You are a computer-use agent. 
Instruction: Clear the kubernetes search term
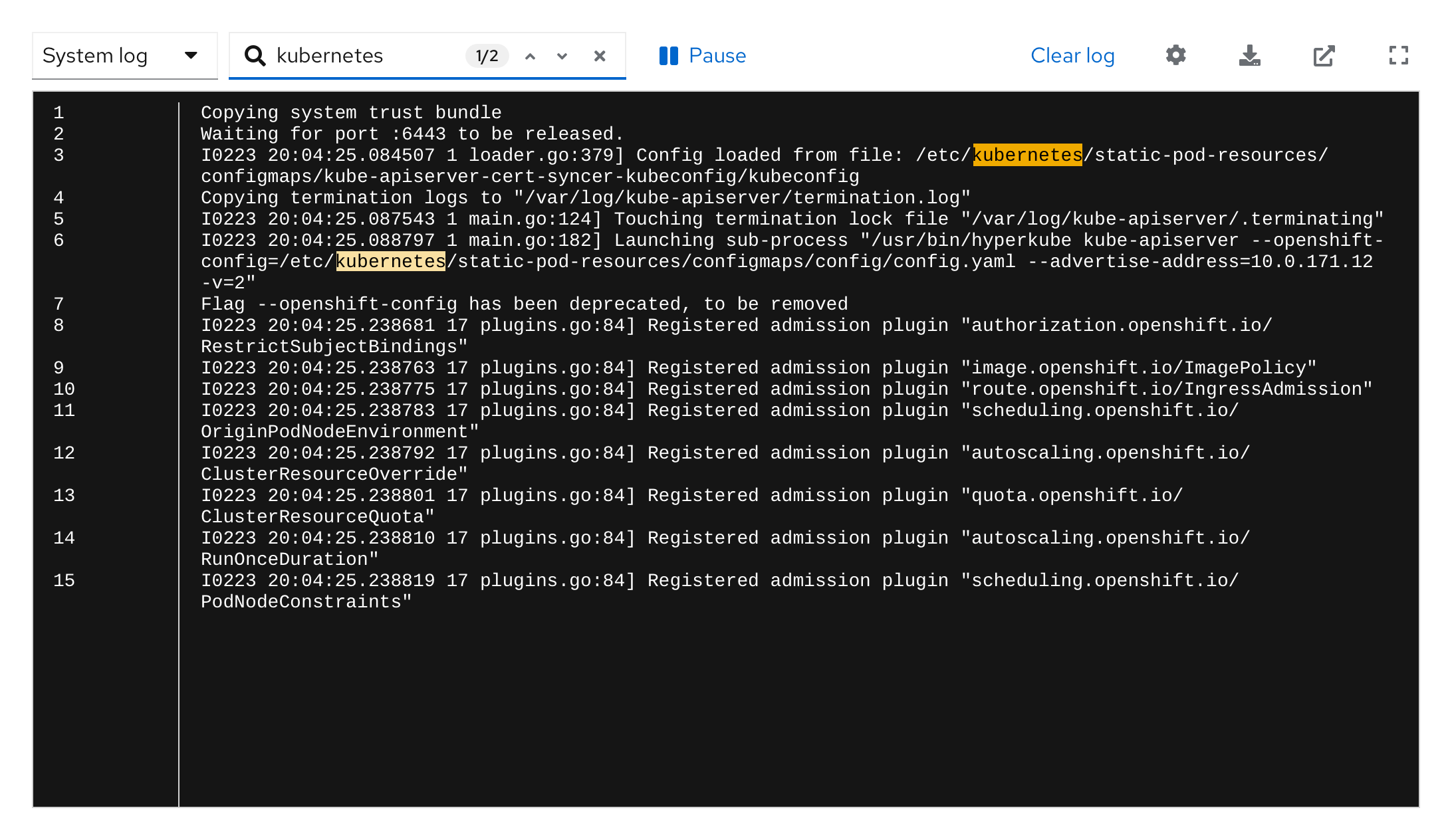pyautogui.click(x=600, y=56)
